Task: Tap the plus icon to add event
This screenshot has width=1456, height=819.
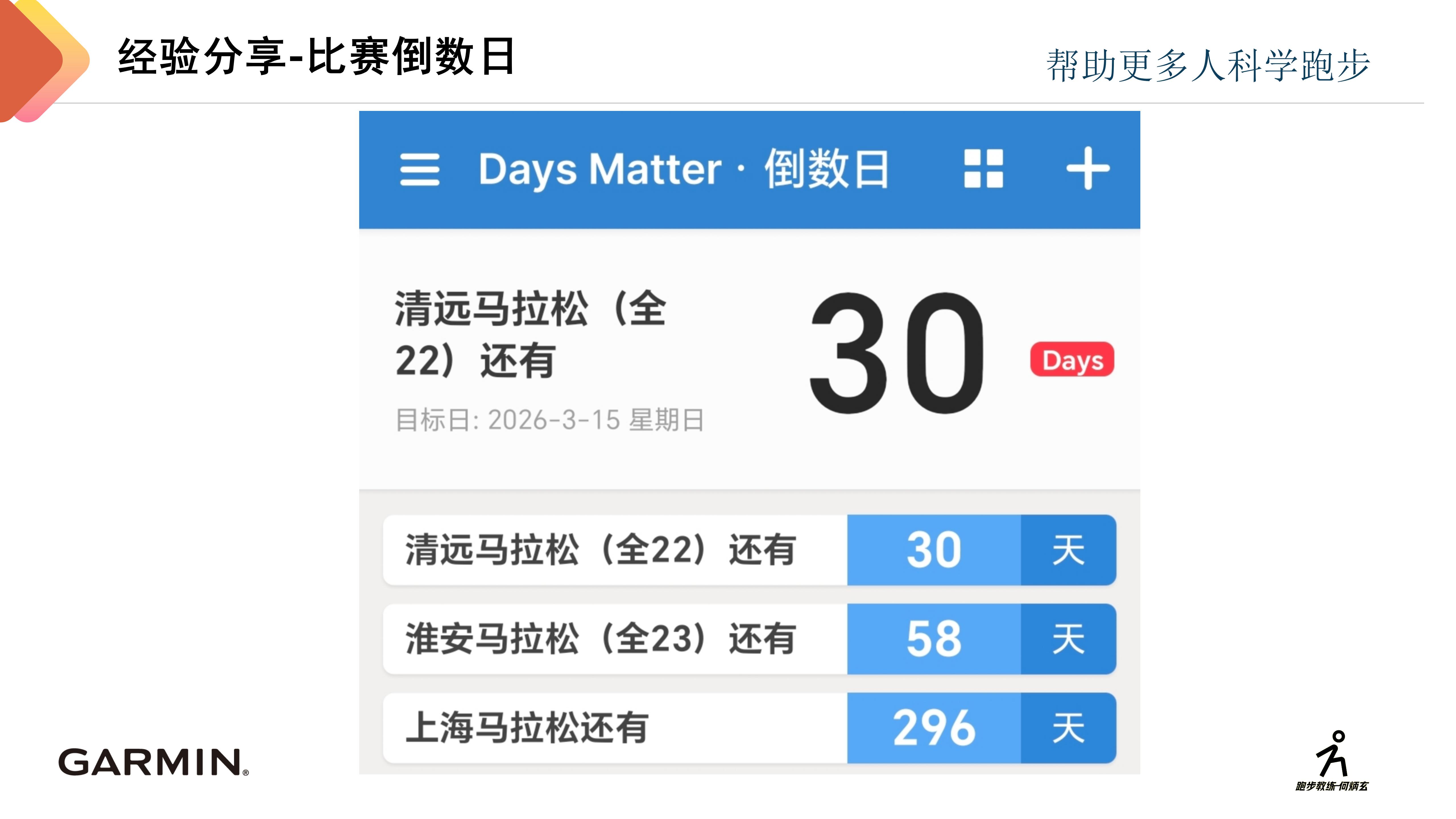Action: coord(1087,168)
